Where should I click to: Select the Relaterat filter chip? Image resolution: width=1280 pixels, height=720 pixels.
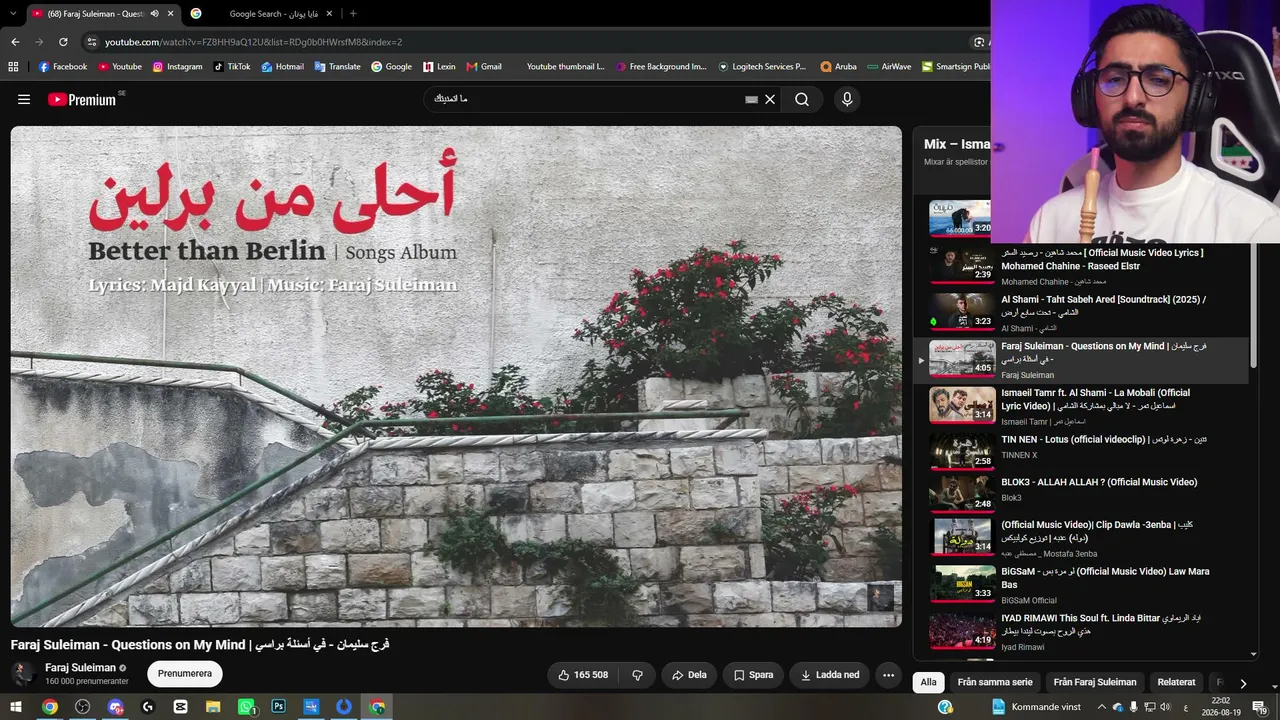click(1176, 682)
